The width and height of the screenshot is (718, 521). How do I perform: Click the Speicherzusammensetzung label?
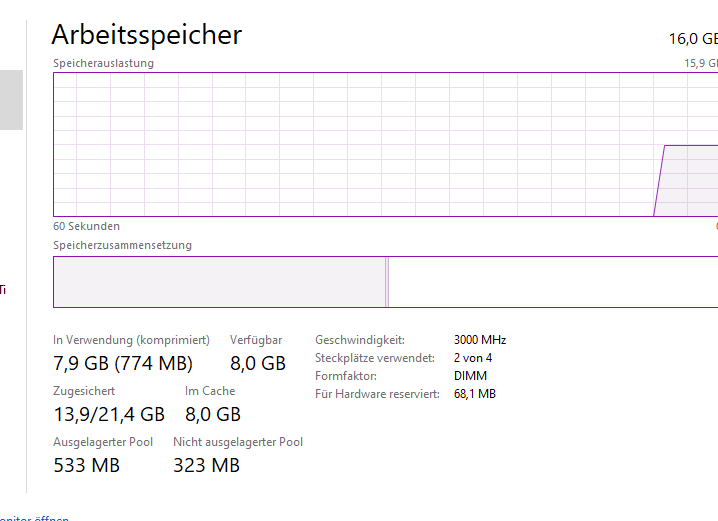coord(122,245)
